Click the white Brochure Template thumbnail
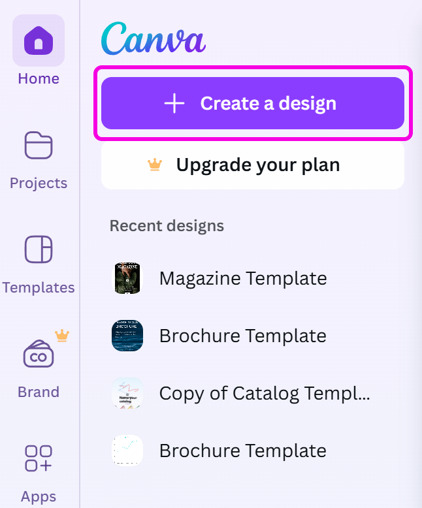The width and height of the screenshot is (422, 508). tap(127, 451)
